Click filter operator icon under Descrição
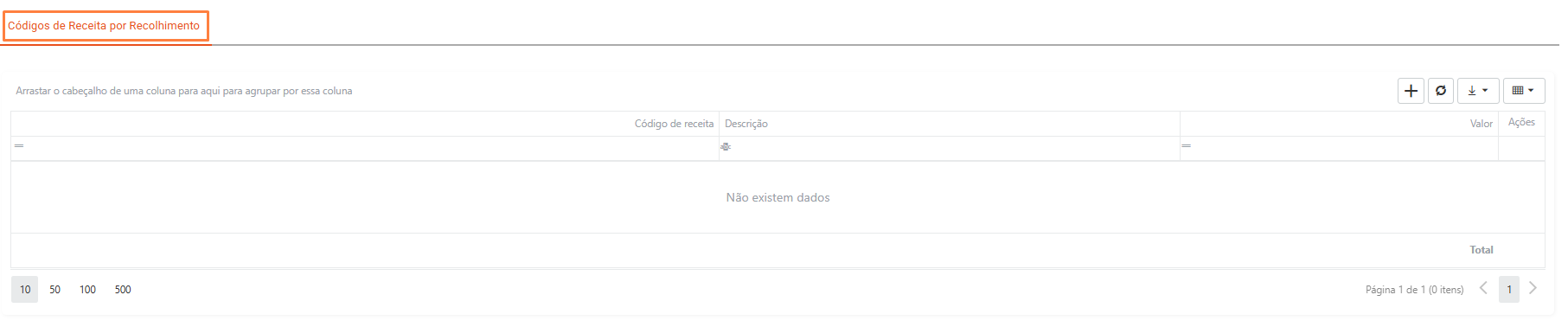The width and height of the screenshot is (1568, 327). coord(726,147)
